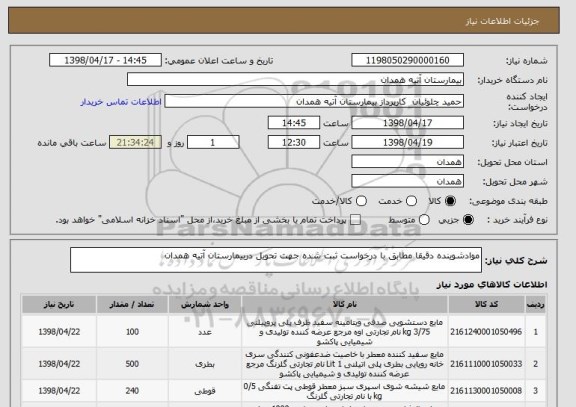Click the ردیف column header
The image size is (576, 407).
click(x=536, y=305)
